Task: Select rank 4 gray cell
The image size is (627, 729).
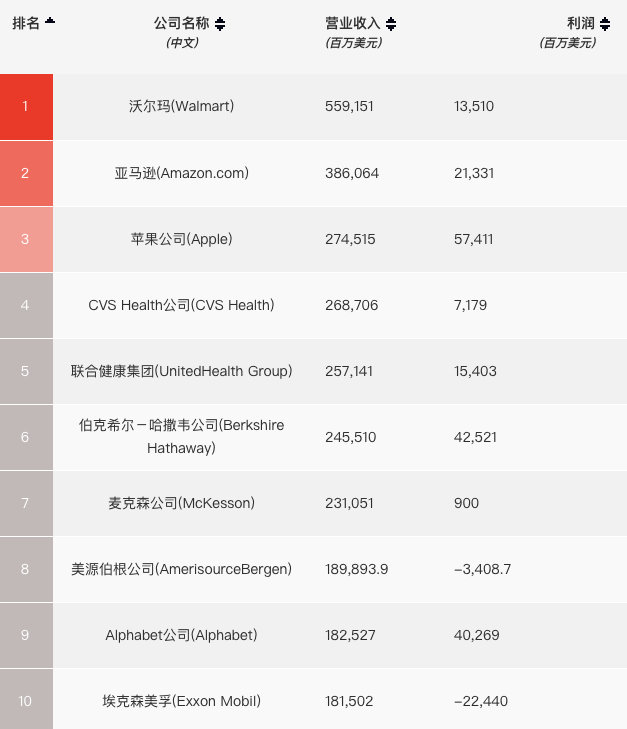Action: click(26, 305)
